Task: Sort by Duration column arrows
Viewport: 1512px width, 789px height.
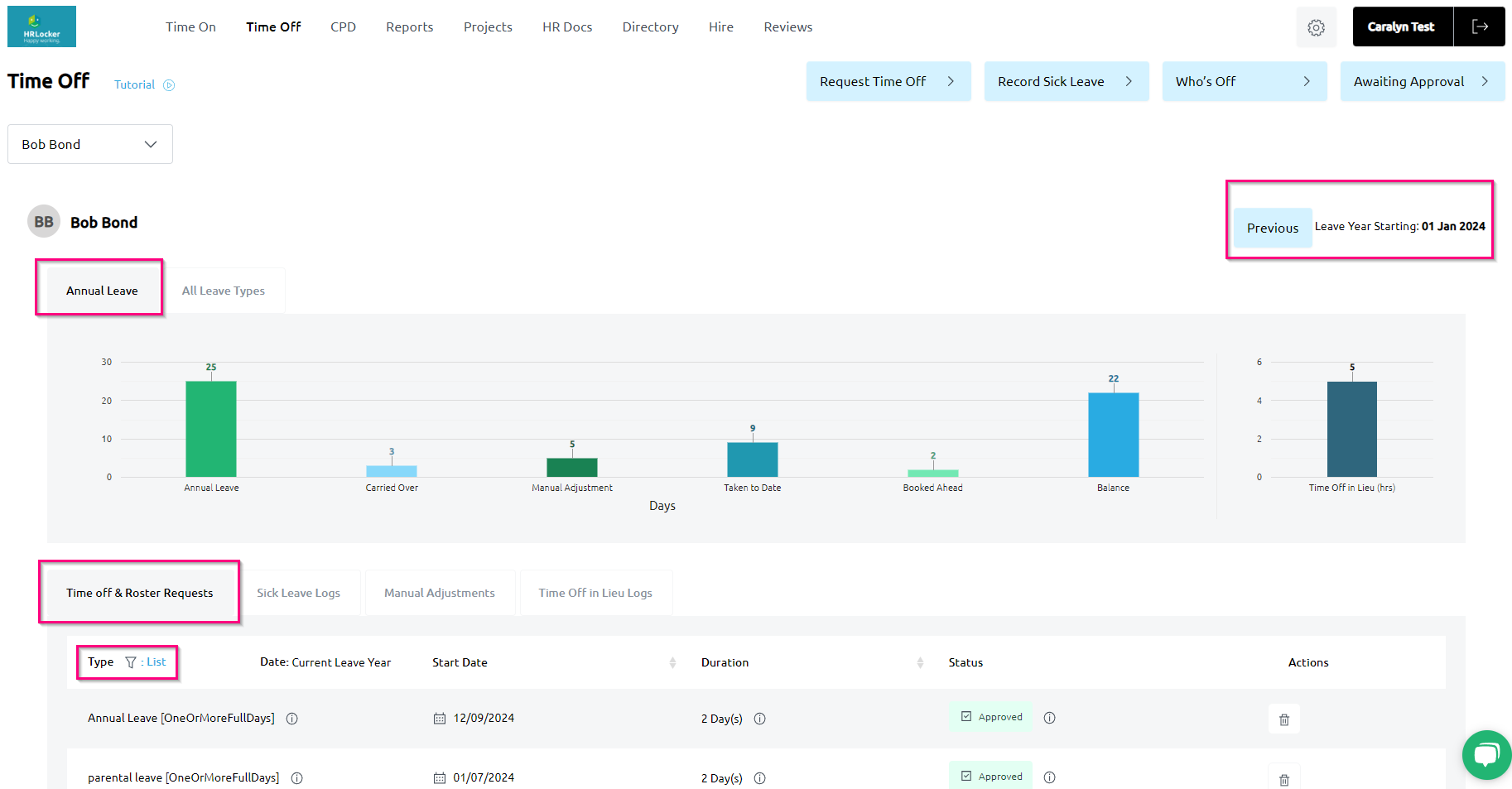Action: tap(920, 662)
